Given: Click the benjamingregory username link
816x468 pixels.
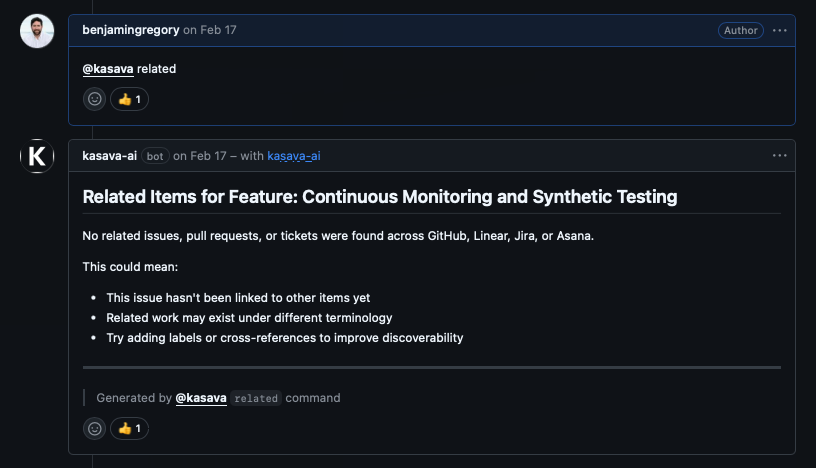Looking at the screenshot, I should pos(131,30).
